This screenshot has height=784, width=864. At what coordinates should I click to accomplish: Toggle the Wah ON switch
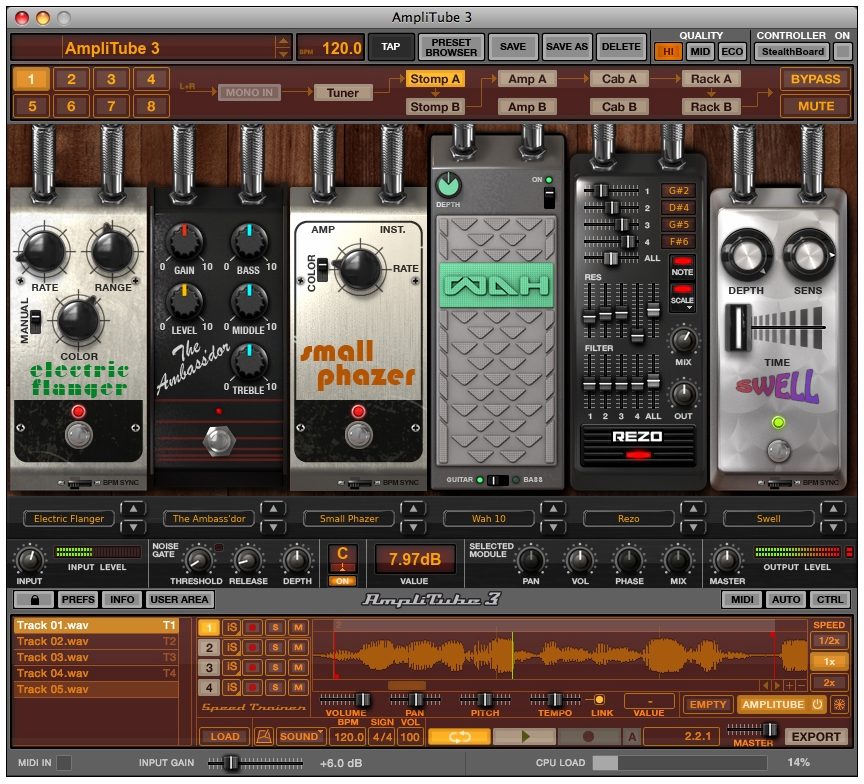(549, 198)
